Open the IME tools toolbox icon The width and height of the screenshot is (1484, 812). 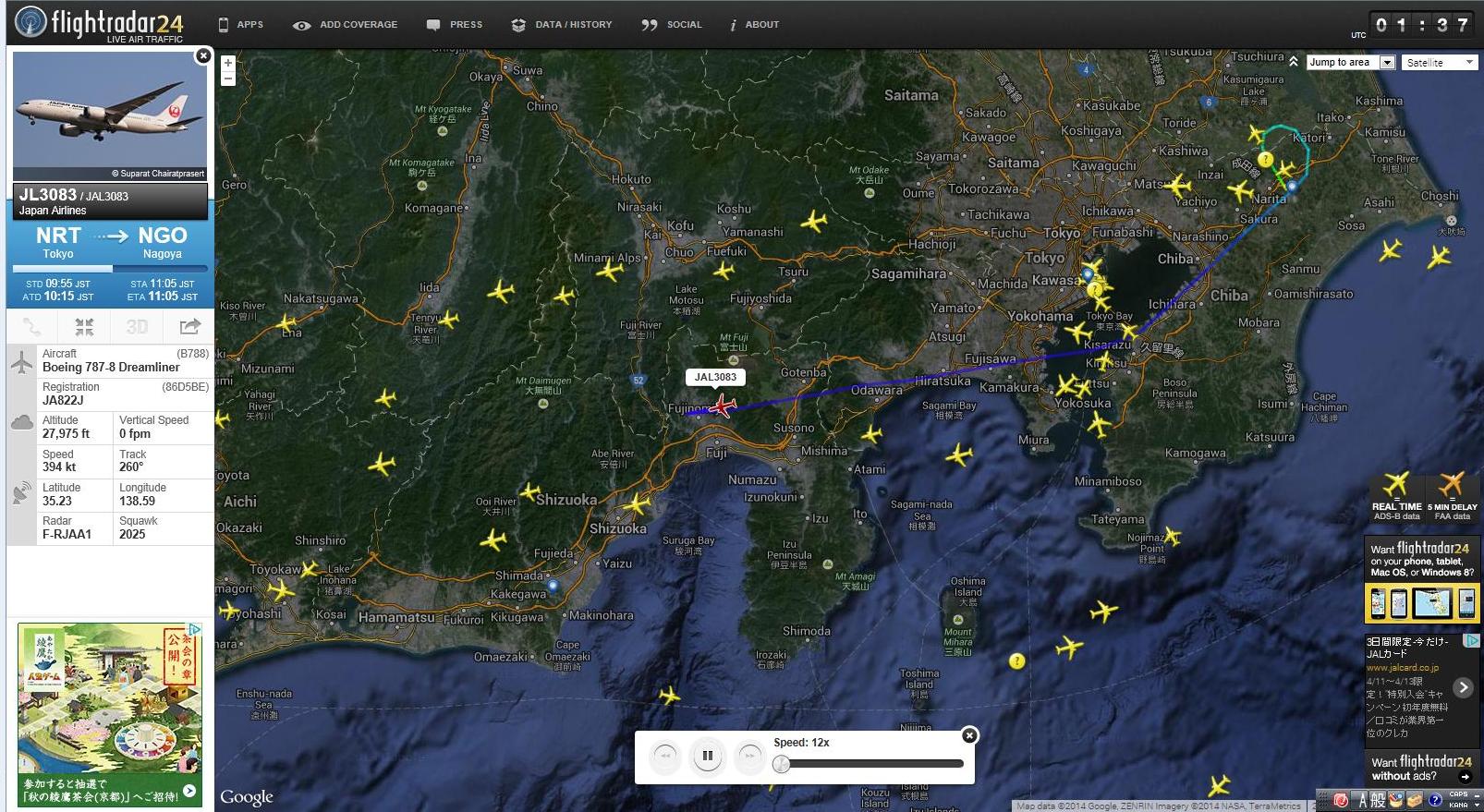(1415, 801)
